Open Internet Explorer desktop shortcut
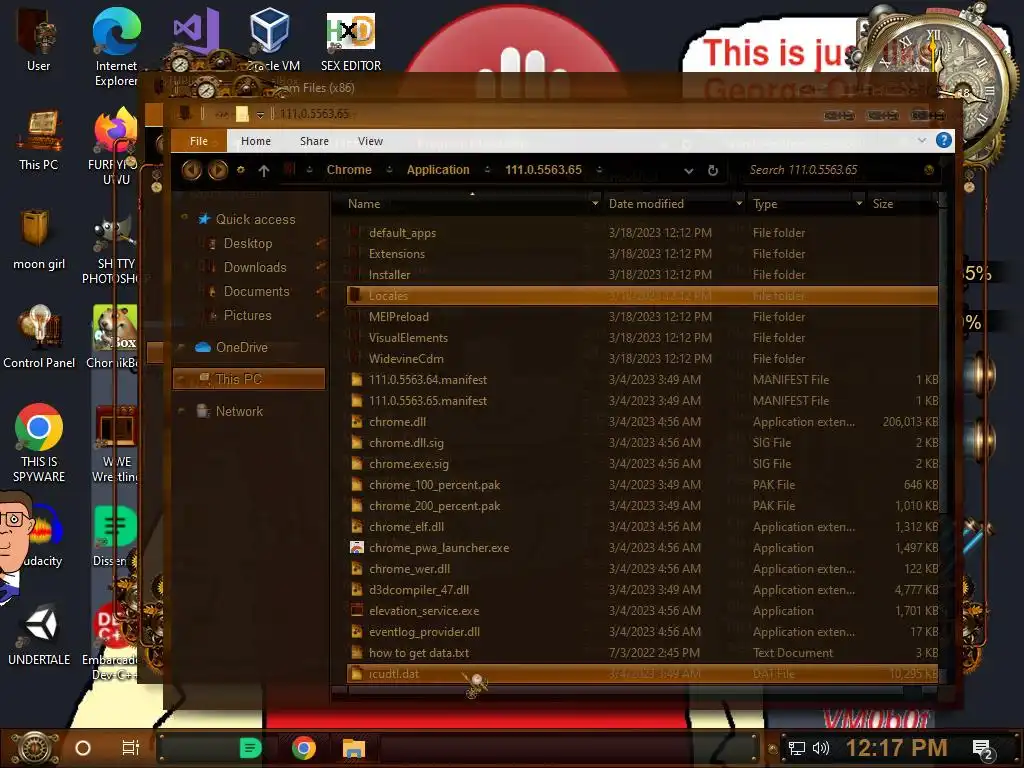 [x=116, y=47]
